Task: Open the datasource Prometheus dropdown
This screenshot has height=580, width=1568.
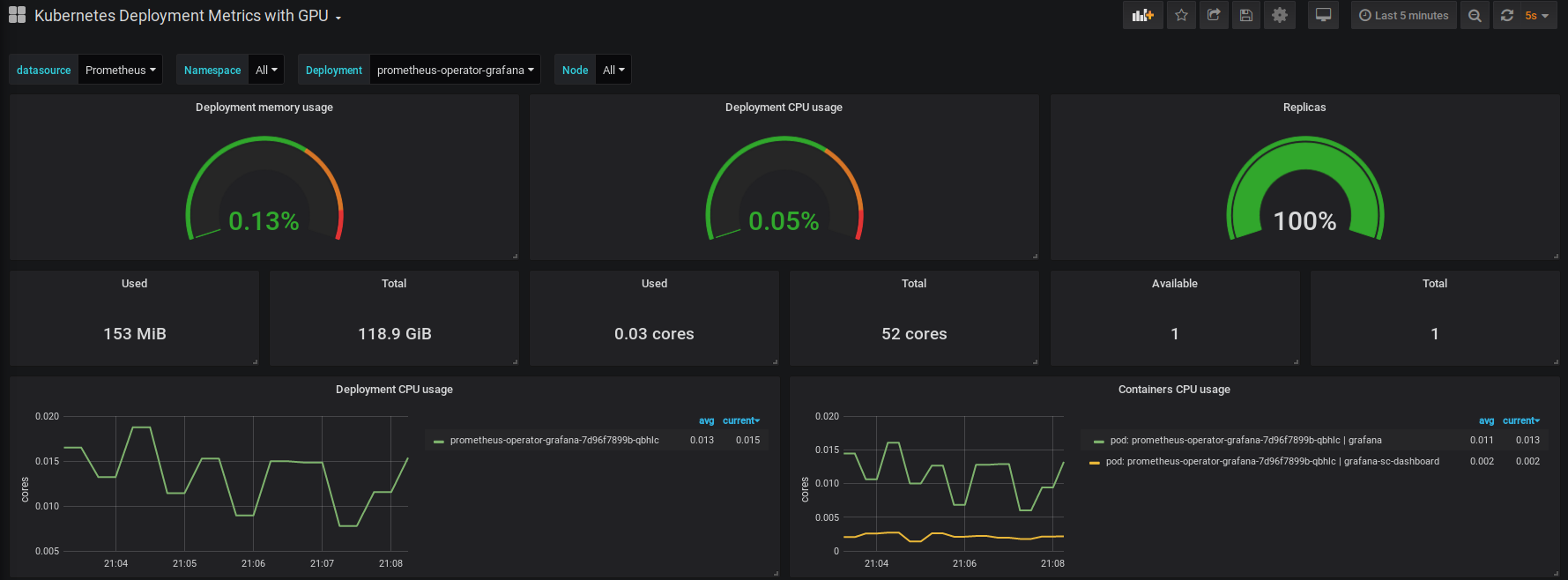Action: pos(121,70)
